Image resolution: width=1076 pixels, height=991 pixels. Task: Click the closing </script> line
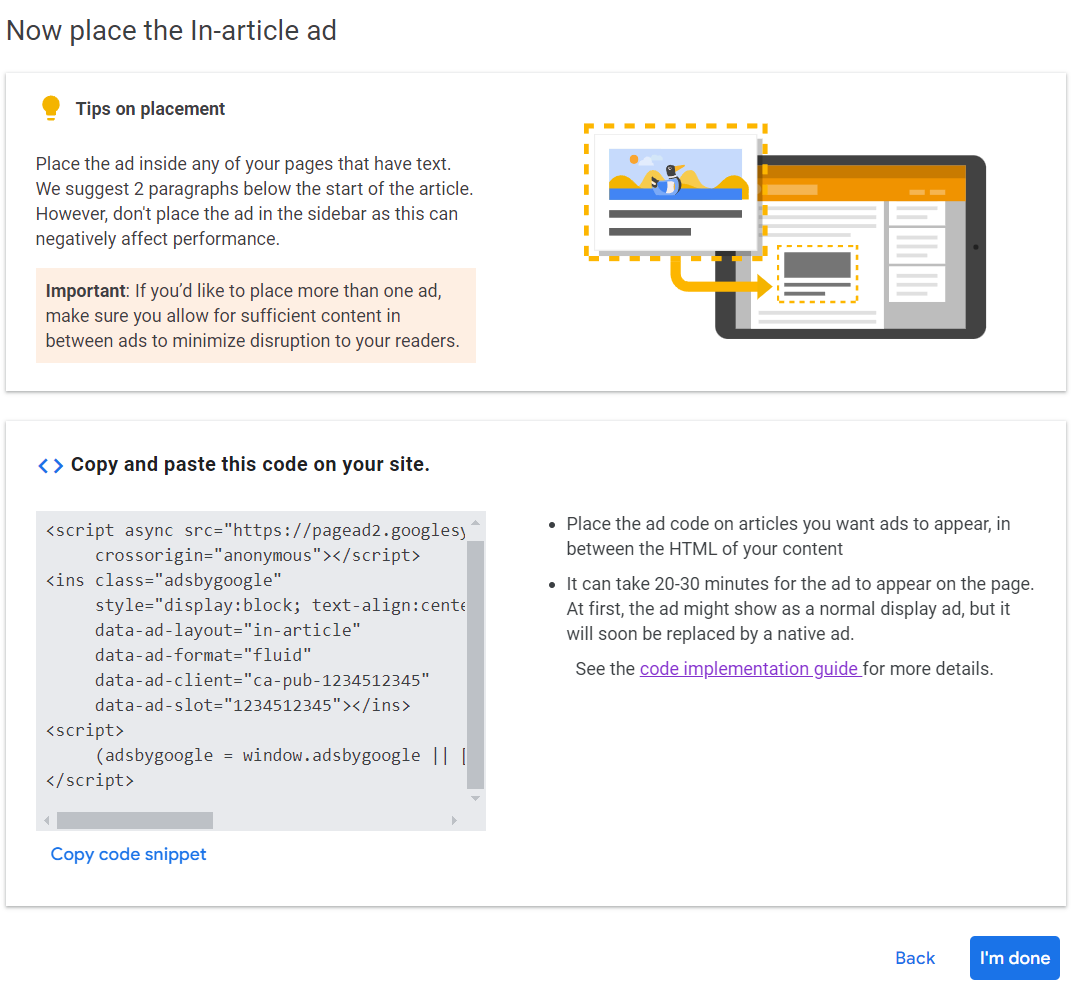pos(90,780)
